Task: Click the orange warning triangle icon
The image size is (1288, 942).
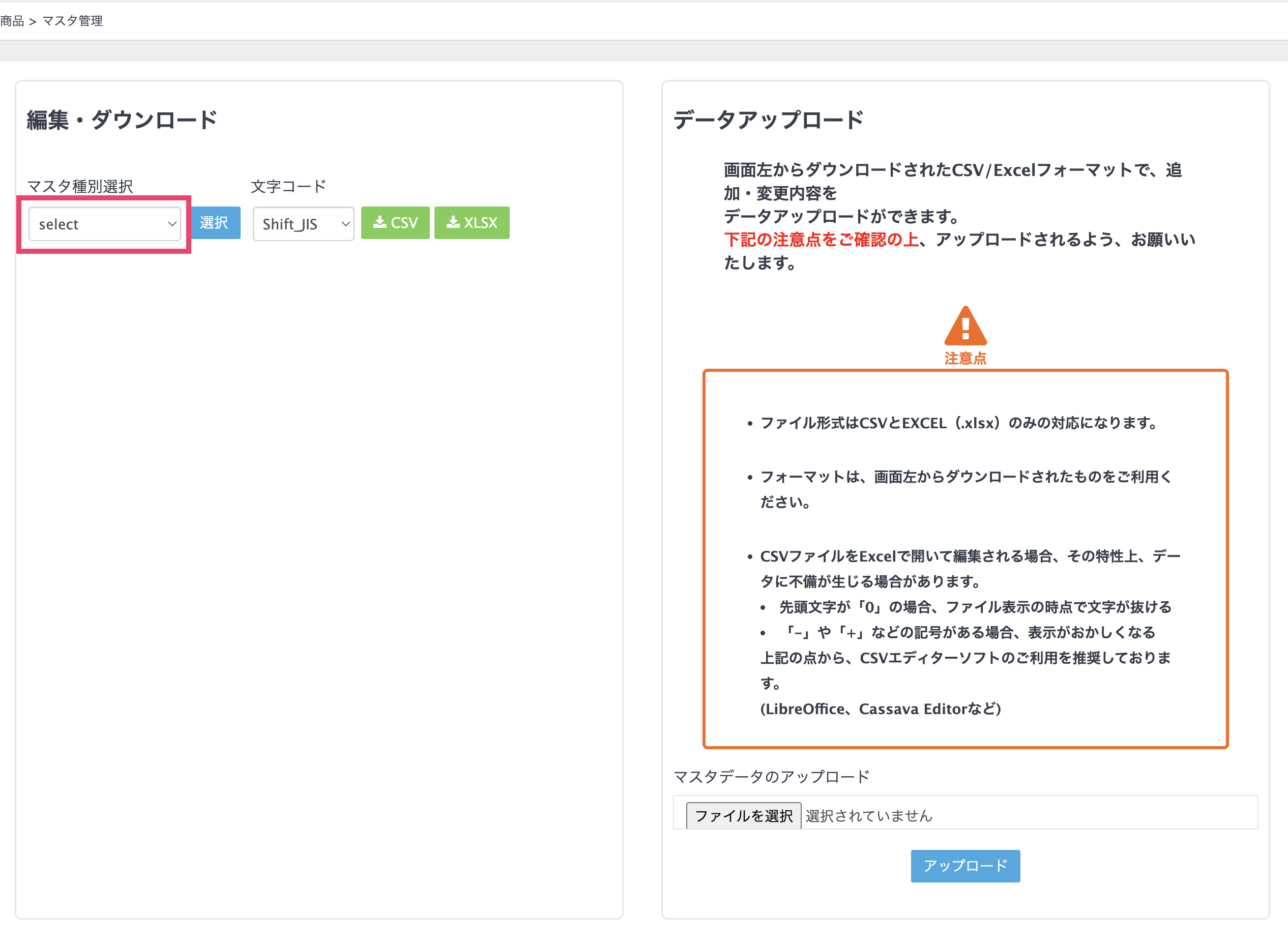Action: tap(965, 326)
